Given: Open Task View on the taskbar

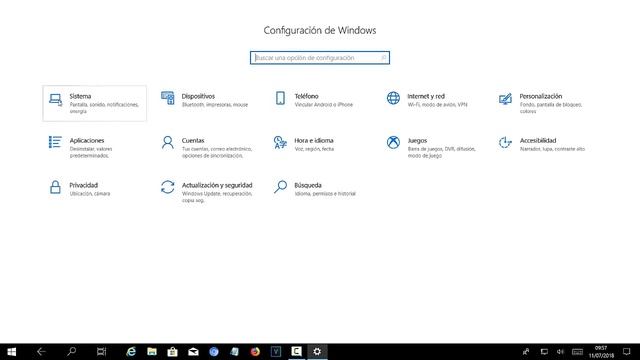Looking at the screenshot, I should coord(101,351).
